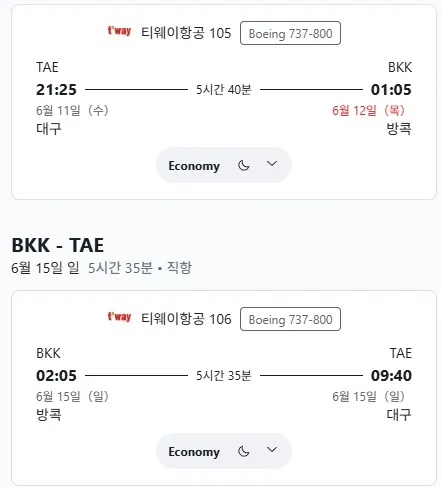Click the 09:40 arrival time in 대구
Viewport: 441px width, 487px height.
(391, 376)
